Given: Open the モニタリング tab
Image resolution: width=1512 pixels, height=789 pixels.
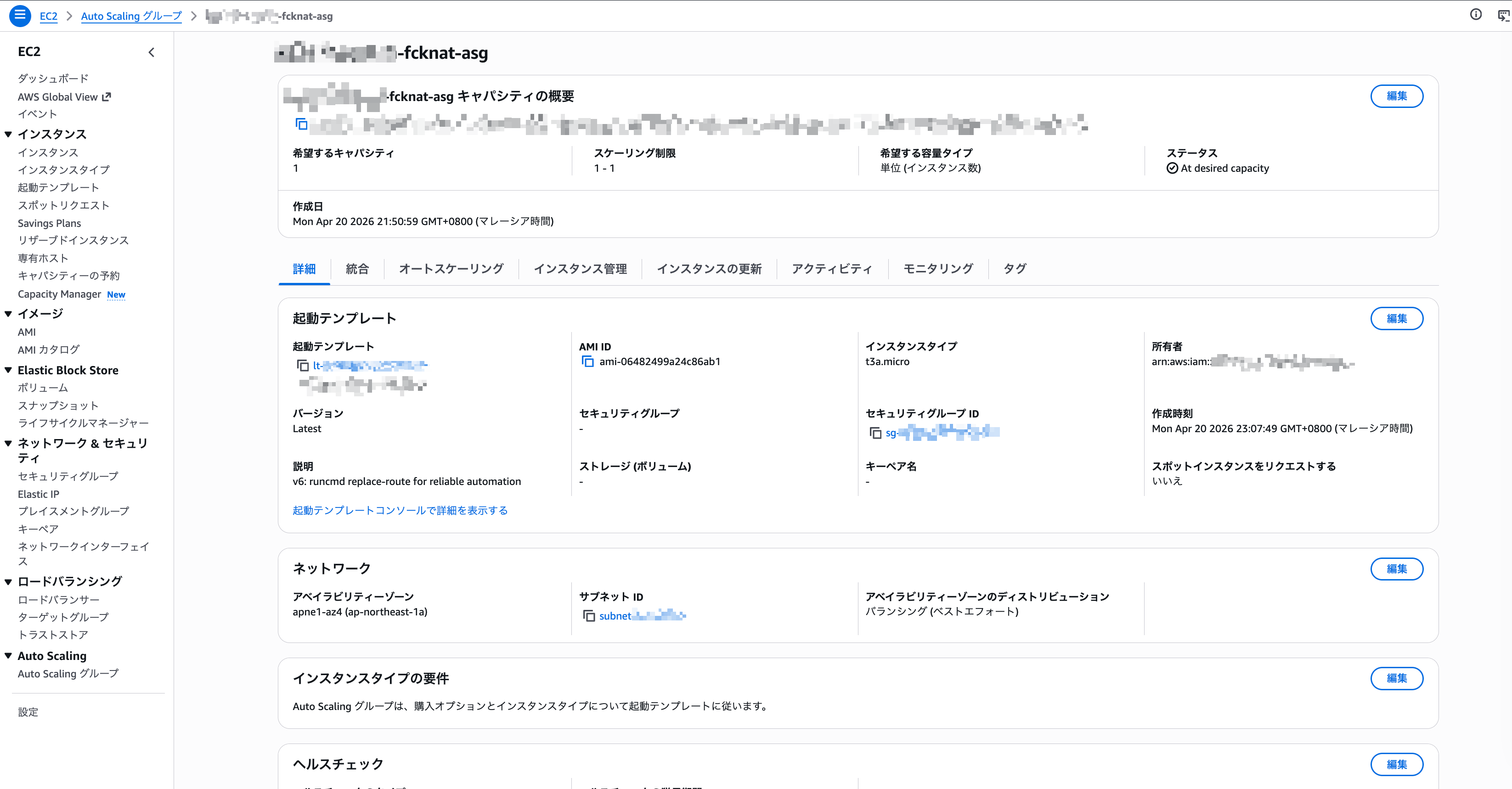Looking at the screenshot, I should coord(938,269).
